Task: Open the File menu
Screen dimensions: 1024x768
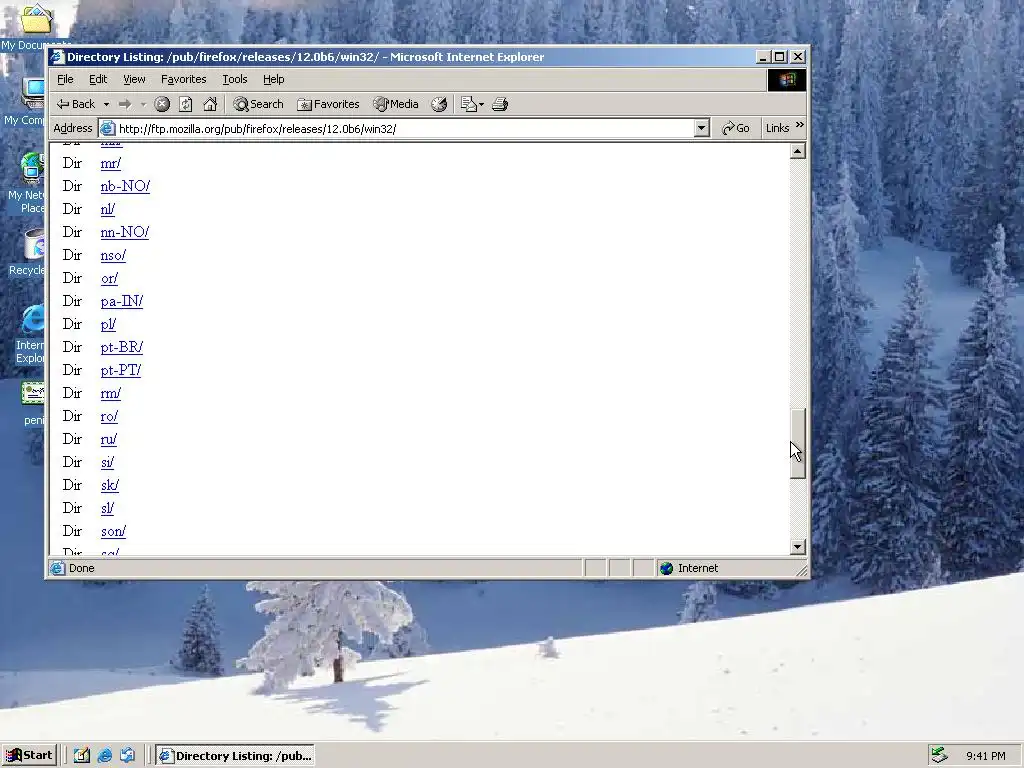Action: [65, 79]
